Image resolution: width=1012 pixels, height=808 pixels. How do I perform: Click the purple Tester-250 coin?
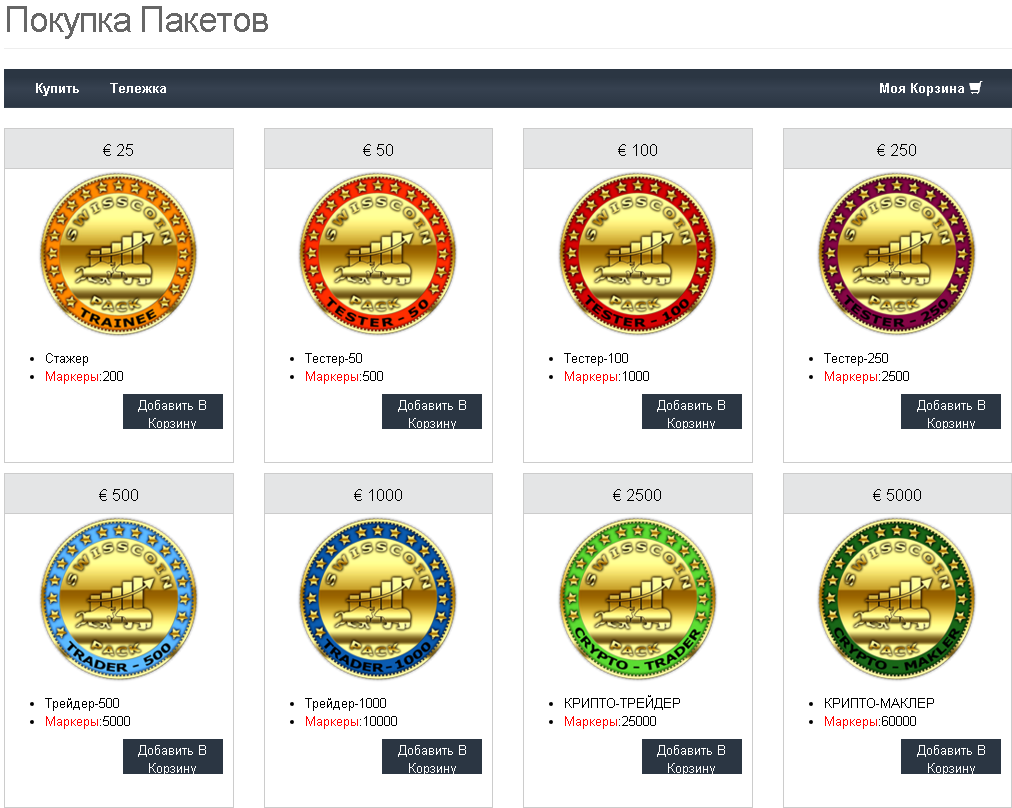tap(897, 254)
